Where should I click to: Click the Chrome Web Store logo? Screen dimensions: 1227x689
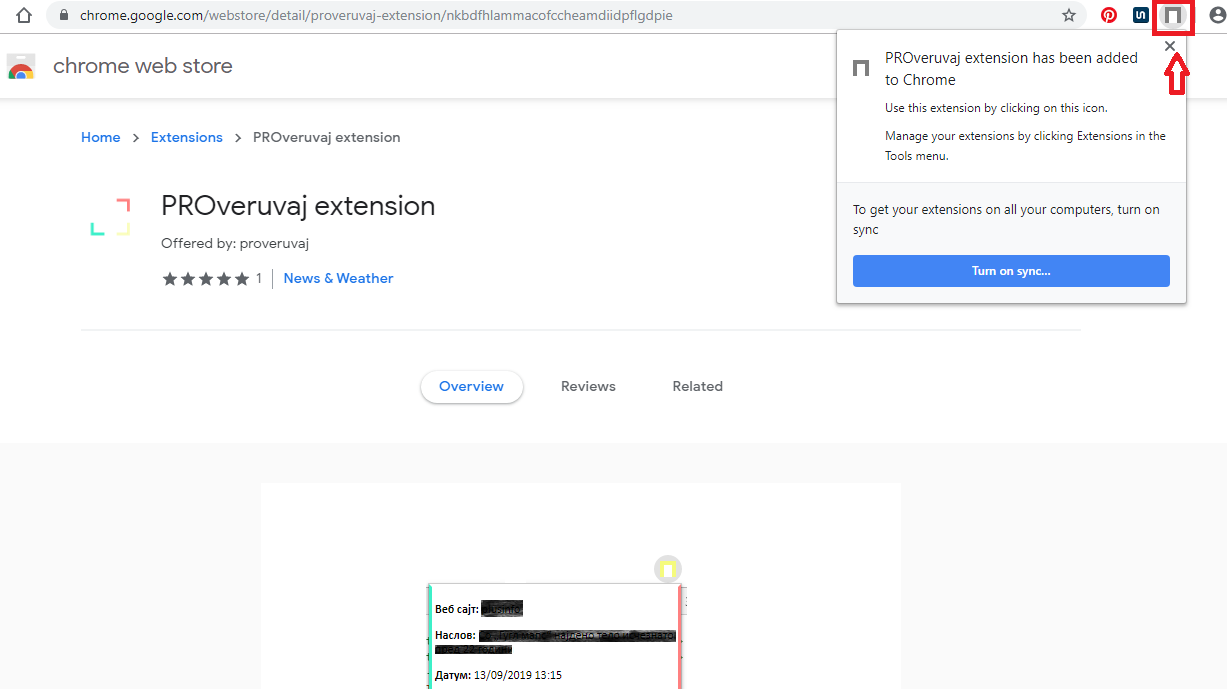(21, 67)
